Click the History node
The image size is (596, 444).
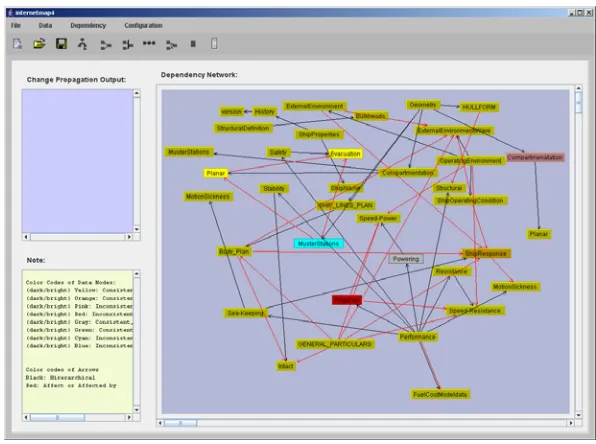[x=265, y=111]
